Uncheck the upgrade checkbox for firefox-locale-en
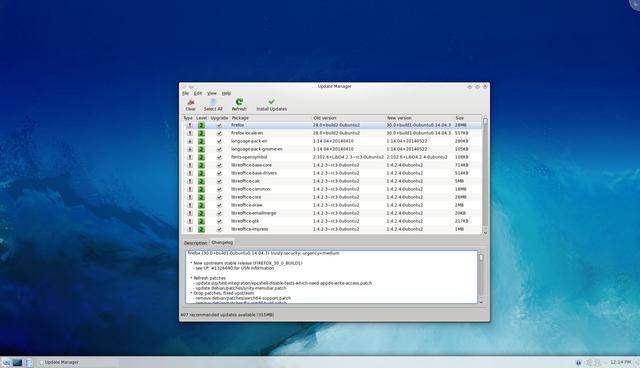 pyautogui.click(x=219, y=133)
